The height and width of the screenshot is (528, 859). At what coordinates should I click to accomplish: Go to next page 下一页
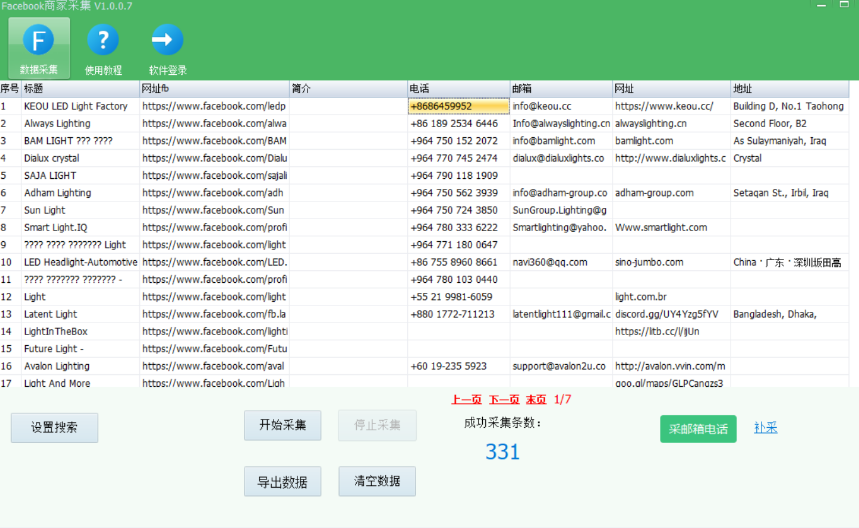coord(504,399)
